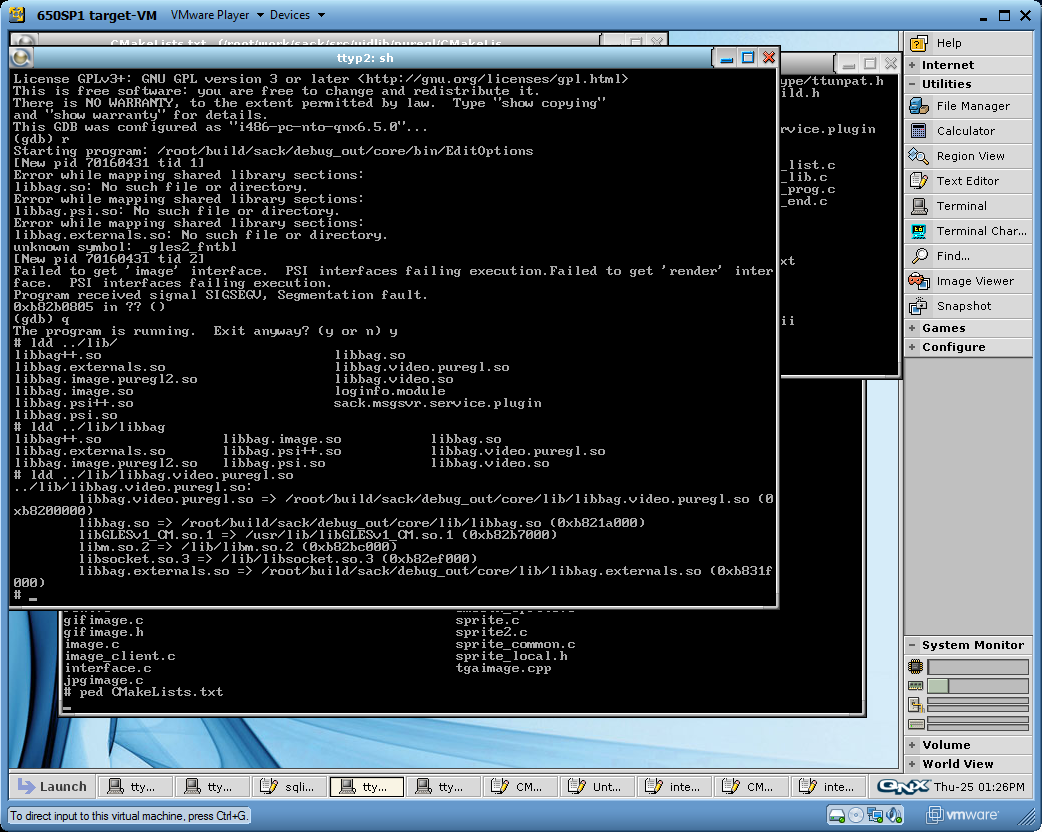Click the Find... utility icon
This screenshot has width=1042, height=832.
[x=920, y=256]
